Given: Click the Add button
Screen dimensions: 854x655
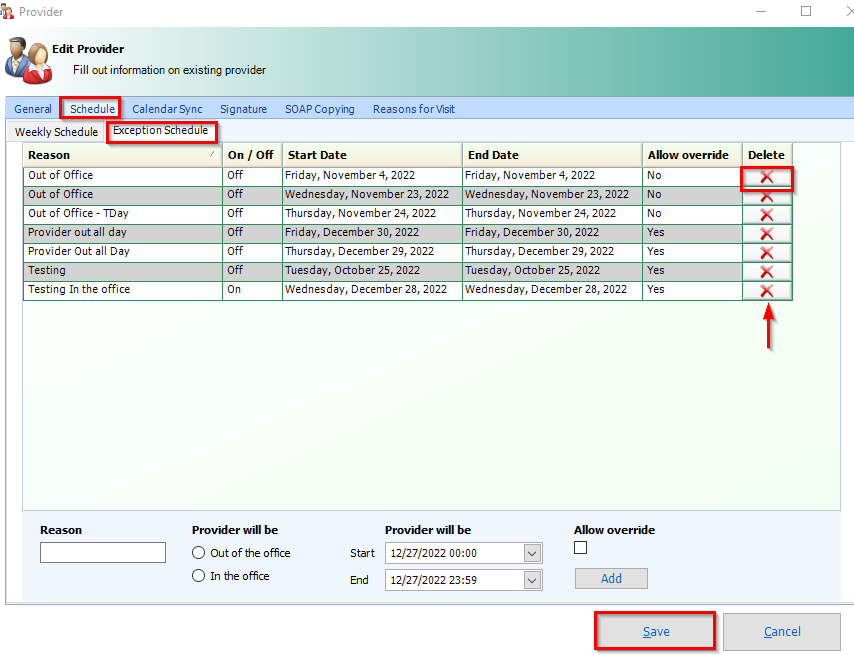Looking at the screenshot, I should [x=611, y=579].
